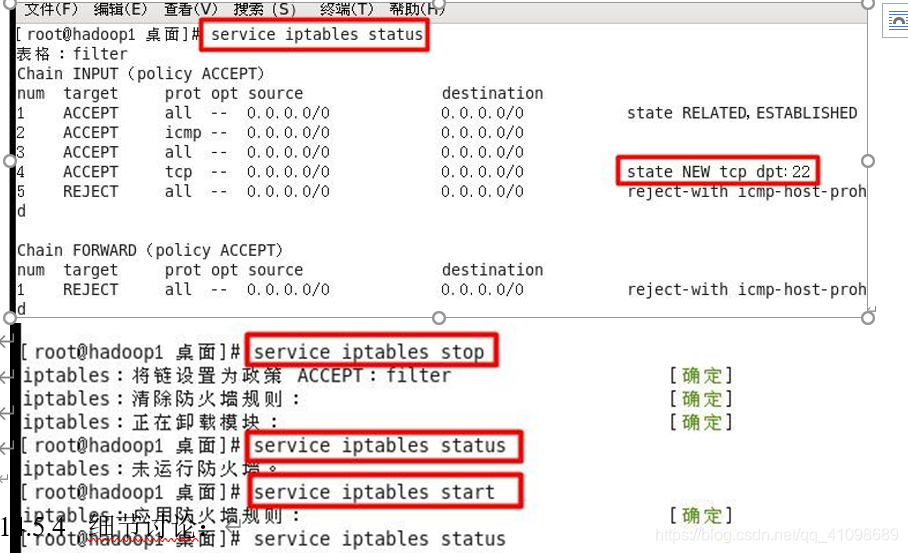Click 'Chain FORWARD (policy ACCEPT)' line
Image resolution: width=908 pixels, height=553 pixels.
(x=150, y=250)
